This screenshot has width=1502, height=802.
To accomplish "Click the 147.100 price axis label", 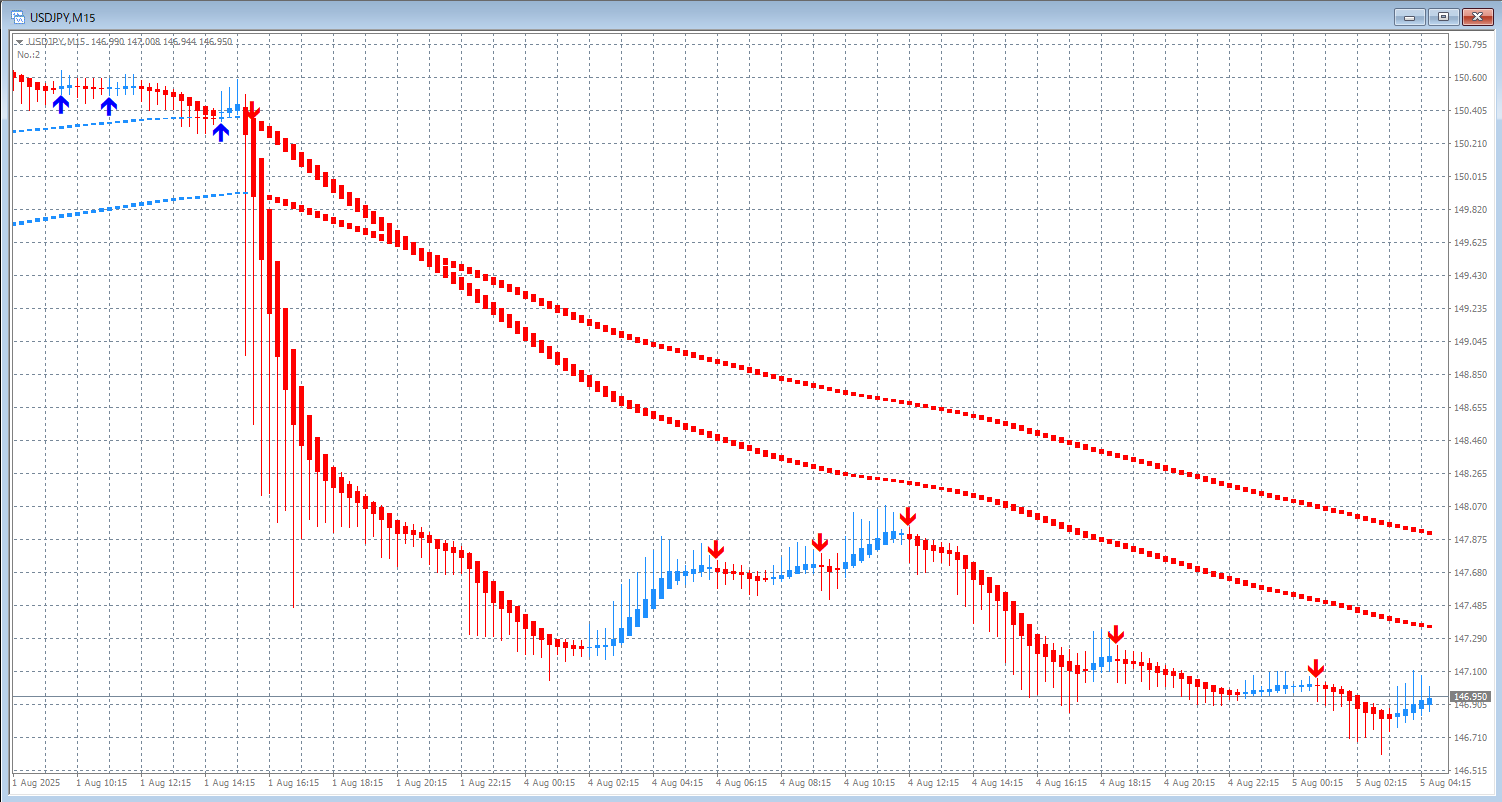I will (1470, 671).
